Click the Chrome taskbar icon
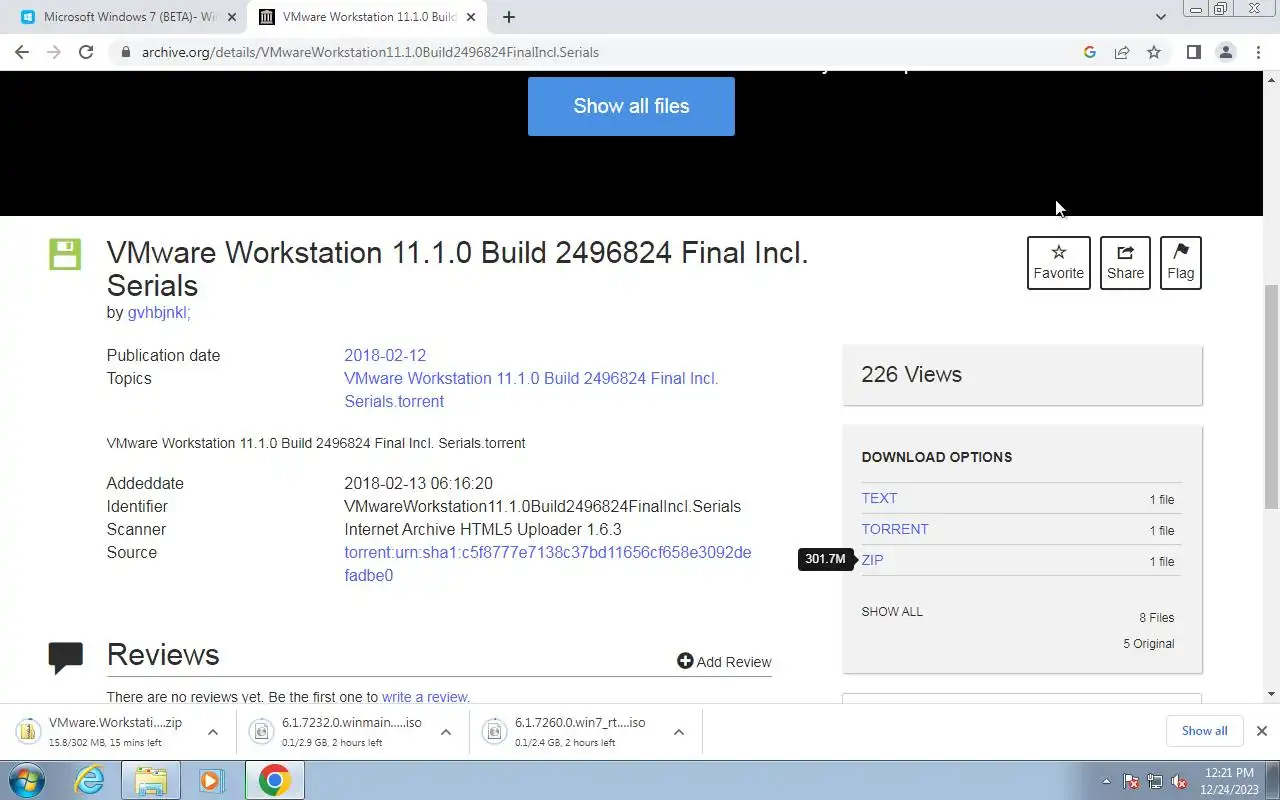The image size is (1280, 800). click(x=274, y=780)
